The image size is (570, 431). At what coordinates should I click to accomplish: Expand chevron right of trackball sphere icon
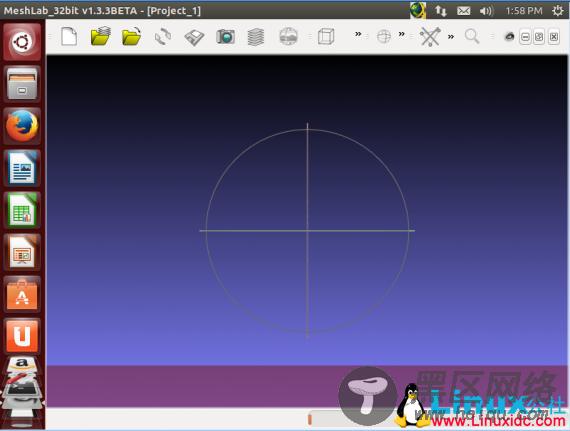[401, 34]
